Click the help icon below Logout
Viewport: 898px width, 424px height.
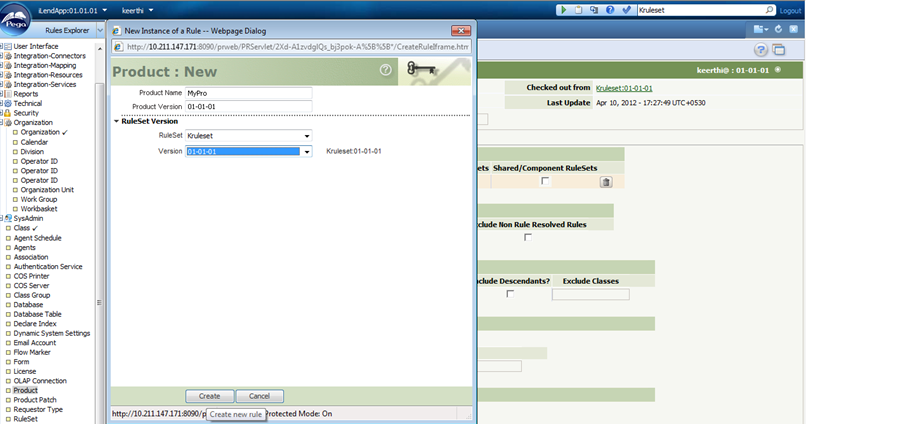click(761, 50)
